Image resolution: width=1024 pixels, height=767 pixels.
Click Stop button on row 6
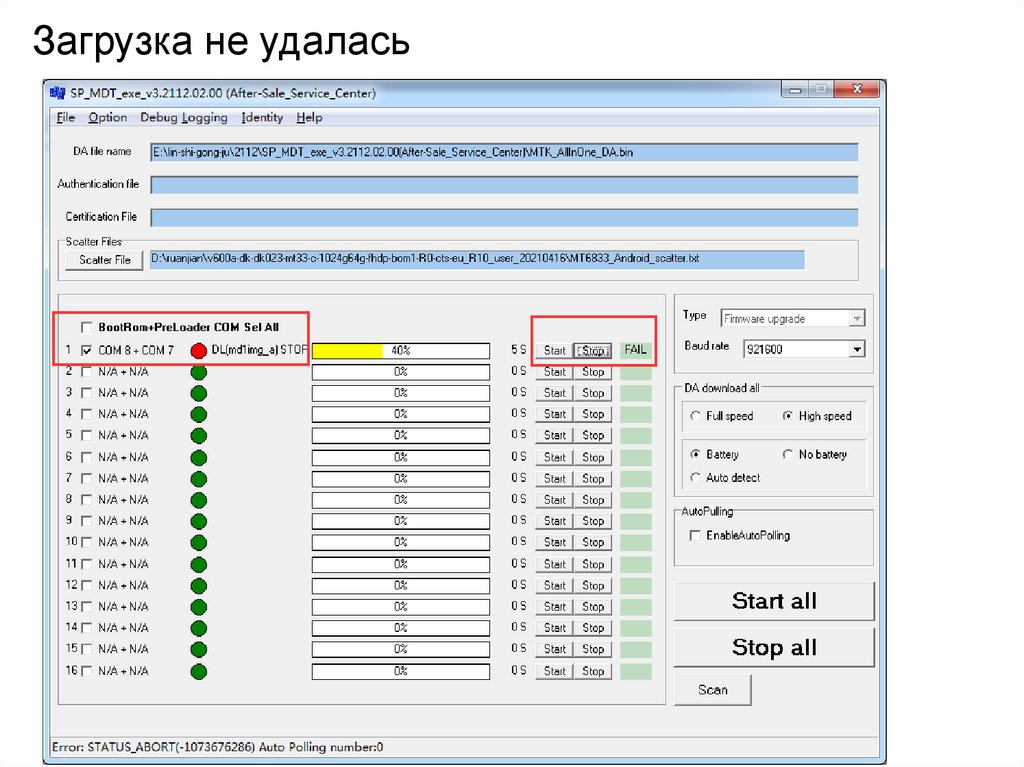click(593, 457)
